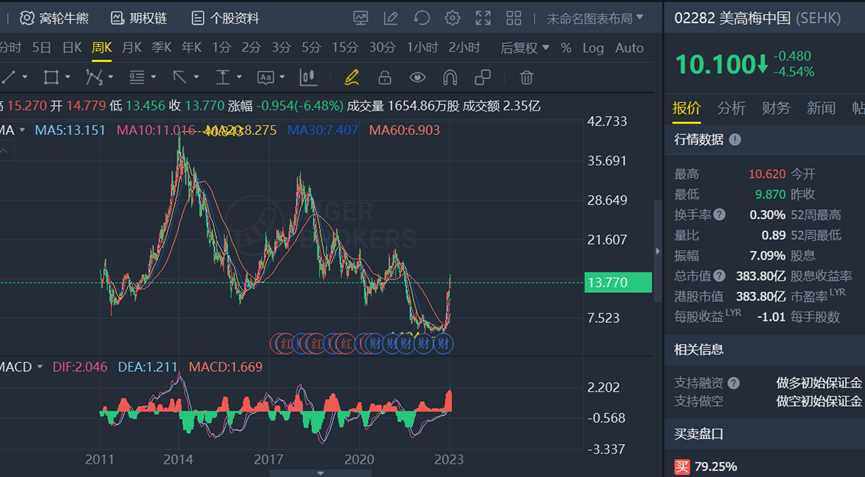This screenshot has width=865, height=477.
Task: Open wave pattern tool options arrow
Action: click(110, 77)
